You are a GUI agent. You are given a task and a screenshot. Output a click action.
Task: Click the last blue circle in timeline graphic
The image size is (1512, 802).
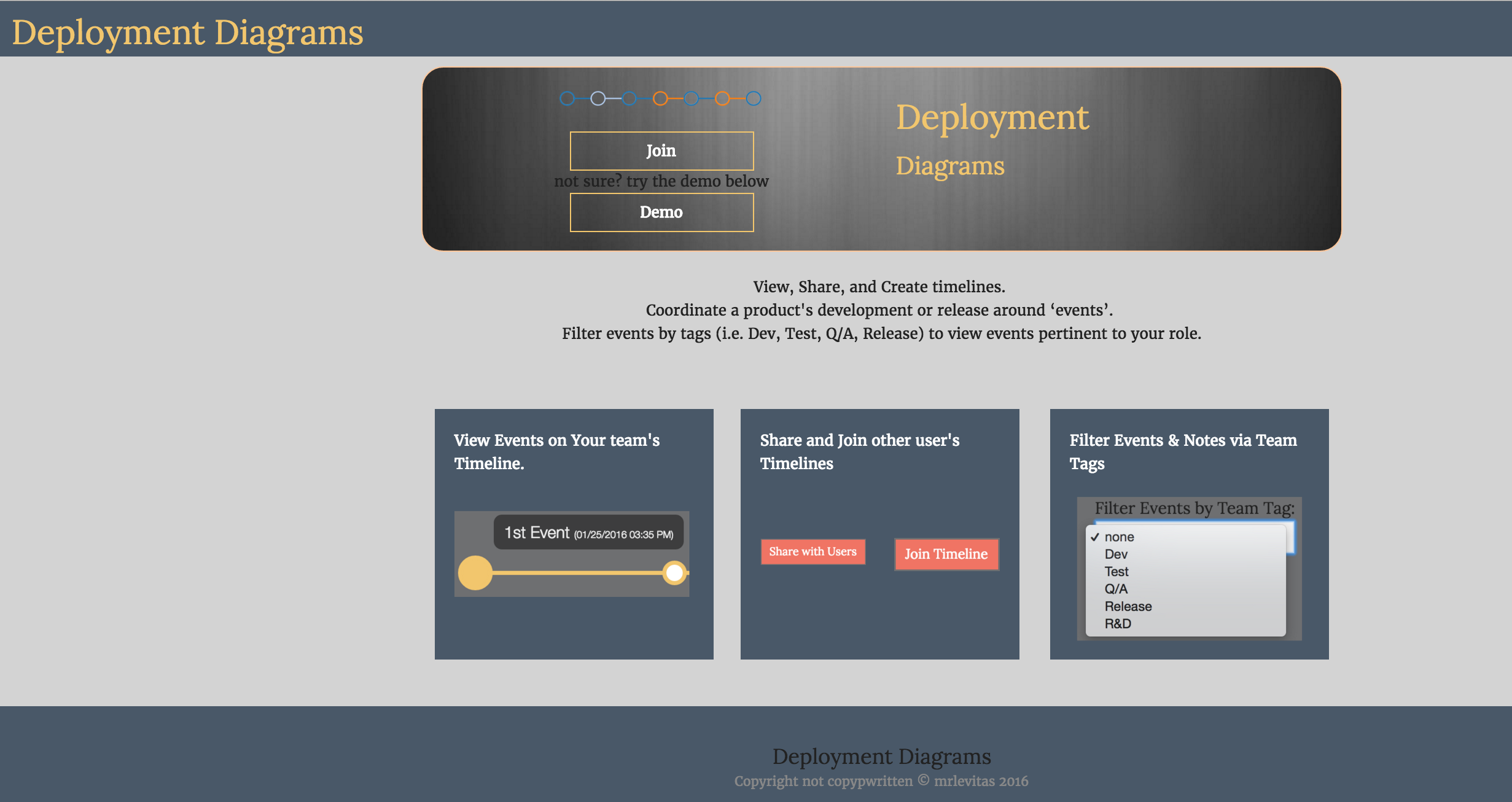(x=754, y=98)
